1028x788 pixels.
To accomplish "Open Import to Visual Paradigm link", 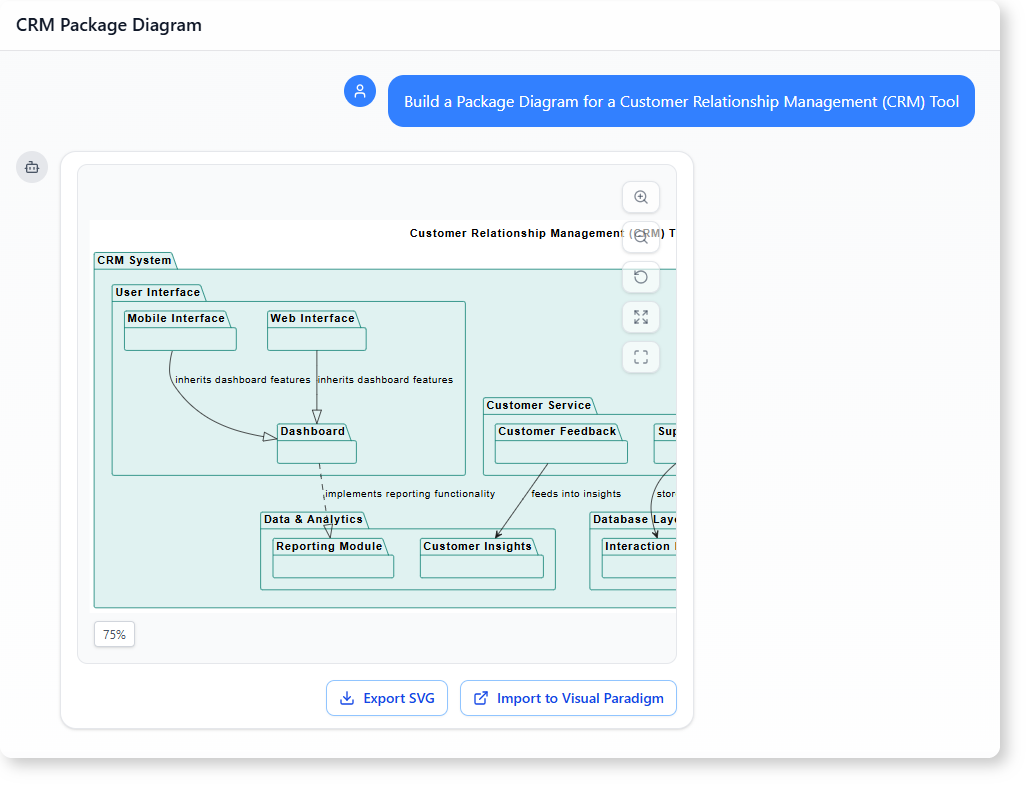I will pyautogui.click(x=568, y=698).
